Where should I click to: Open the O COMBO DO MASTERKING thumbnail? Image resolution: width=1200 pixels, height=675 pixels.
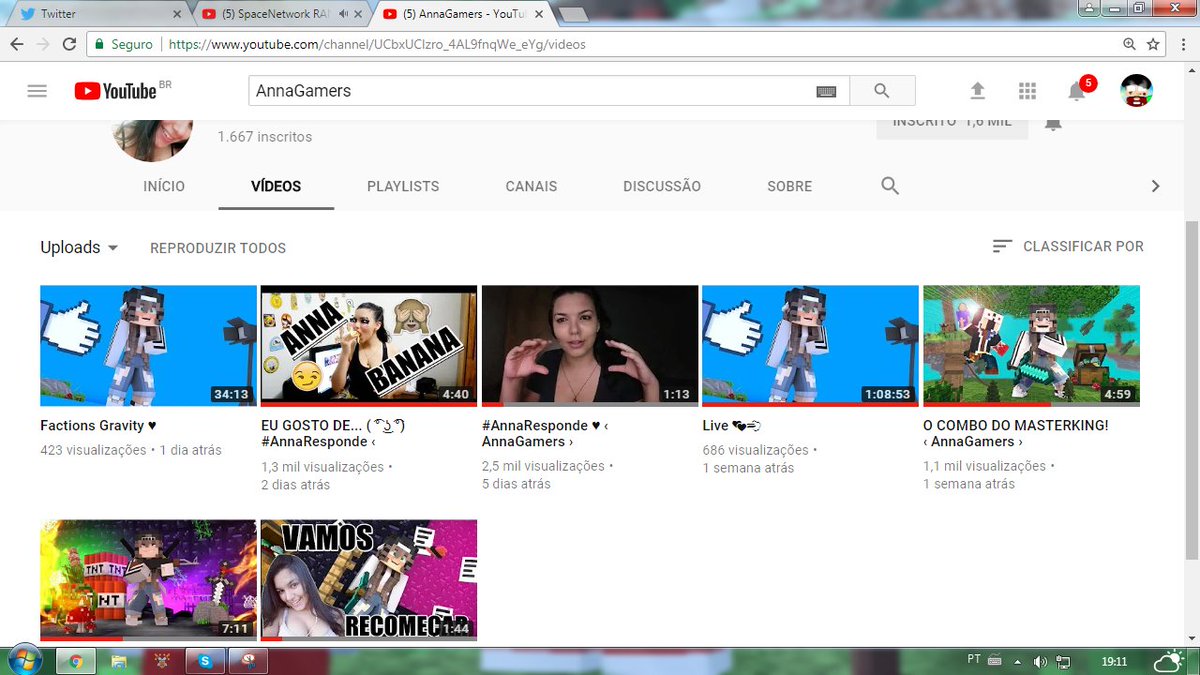coord(1031,346)
